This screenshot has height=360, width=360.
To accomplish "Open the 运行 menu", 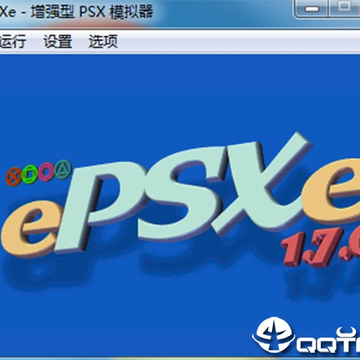I will coord(13,42).
